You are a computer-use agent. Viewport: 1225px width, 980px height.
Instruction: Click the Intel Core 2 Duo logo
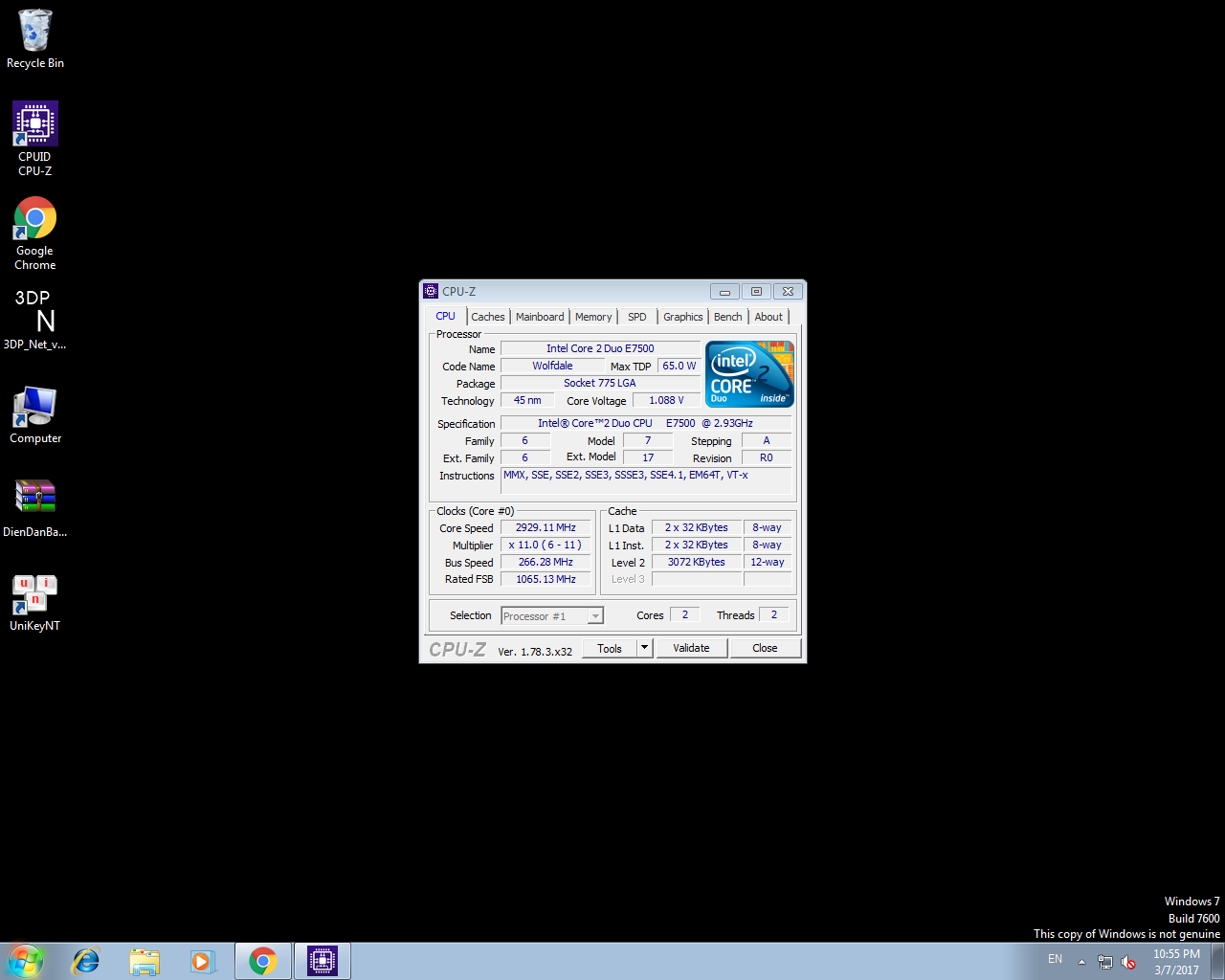(750, 374)
